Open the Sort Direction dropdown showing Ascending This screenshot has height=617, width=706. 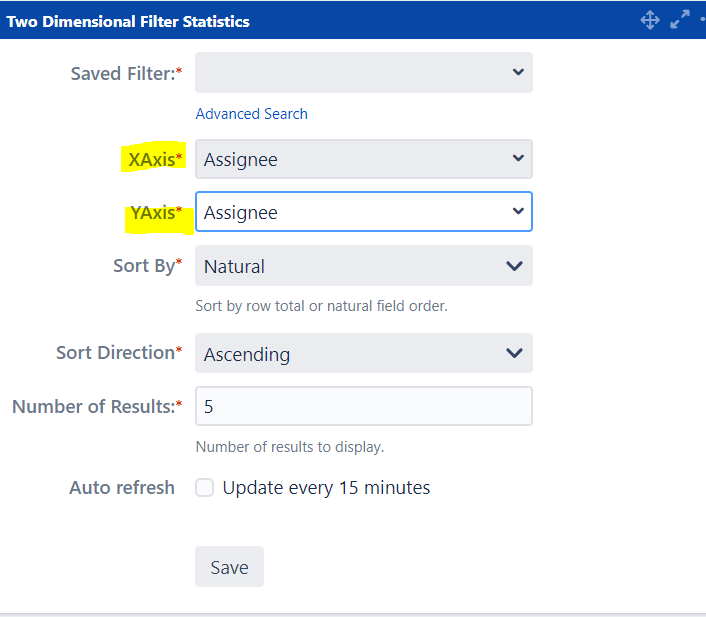[x=364, y=354]
